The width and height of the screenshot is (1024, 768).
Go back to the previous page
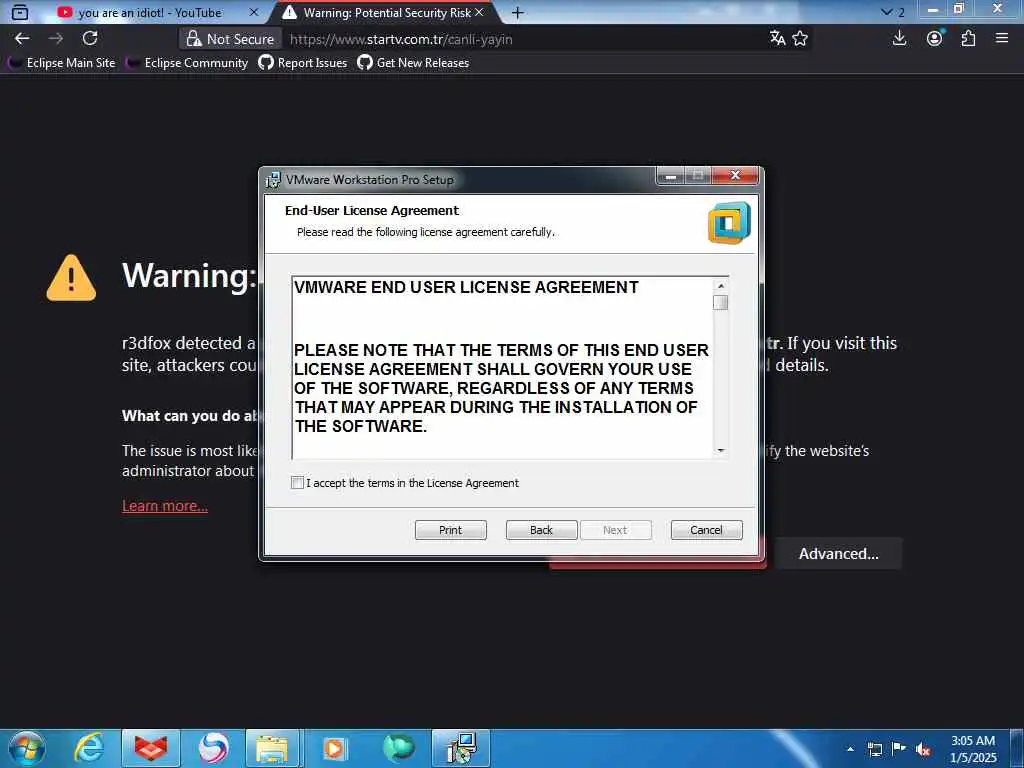coord(22,39)
